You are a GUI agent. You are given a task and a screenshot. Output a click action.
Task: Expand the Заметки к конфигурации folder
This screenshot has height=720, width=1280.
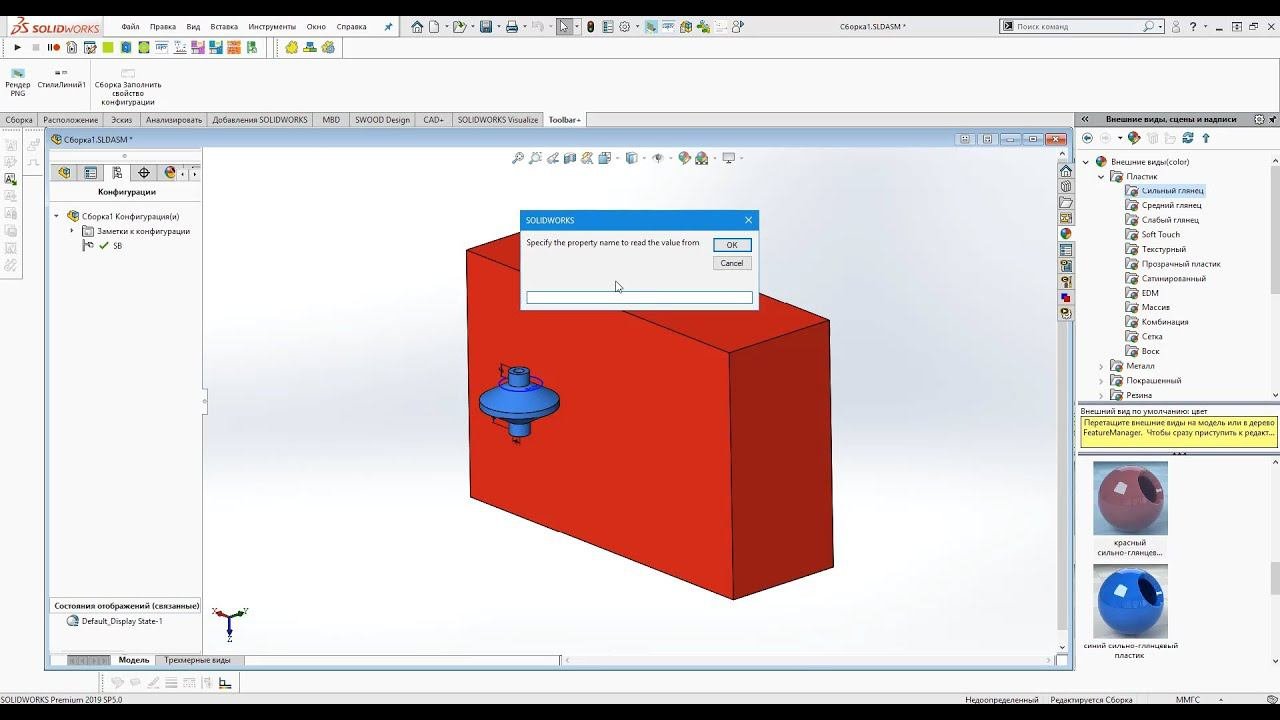[x=72, y=231]
